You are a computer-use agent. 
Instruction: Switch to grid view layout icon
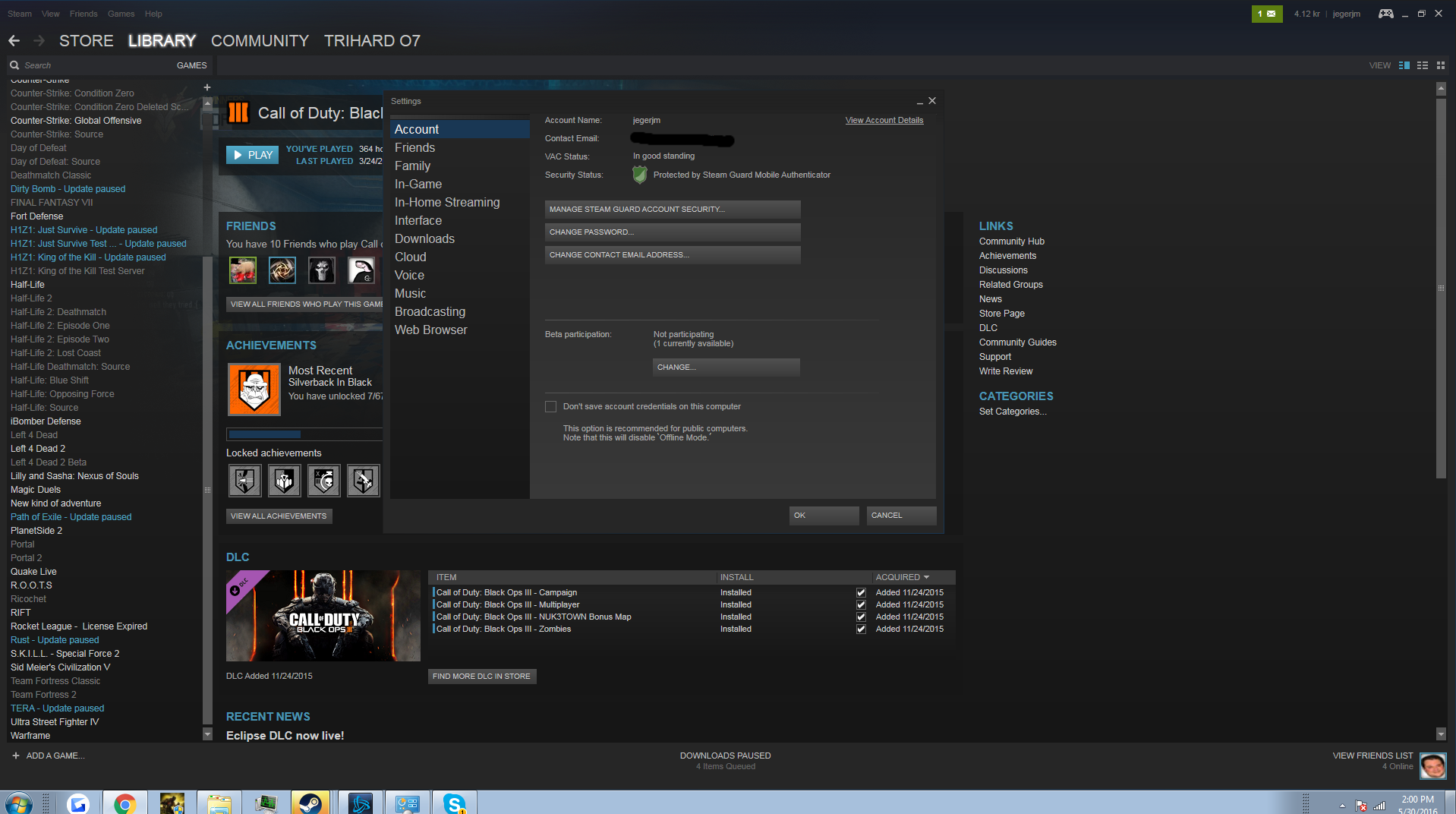tap(1440, 65)
